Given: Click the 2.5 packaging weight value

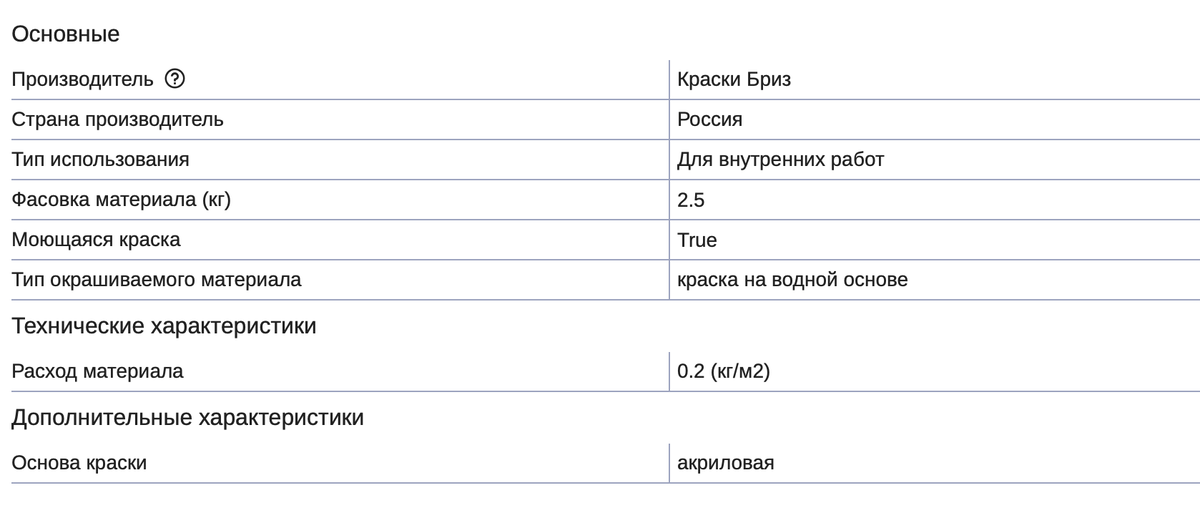Looking at the screenshot, I should click(690, 200).
